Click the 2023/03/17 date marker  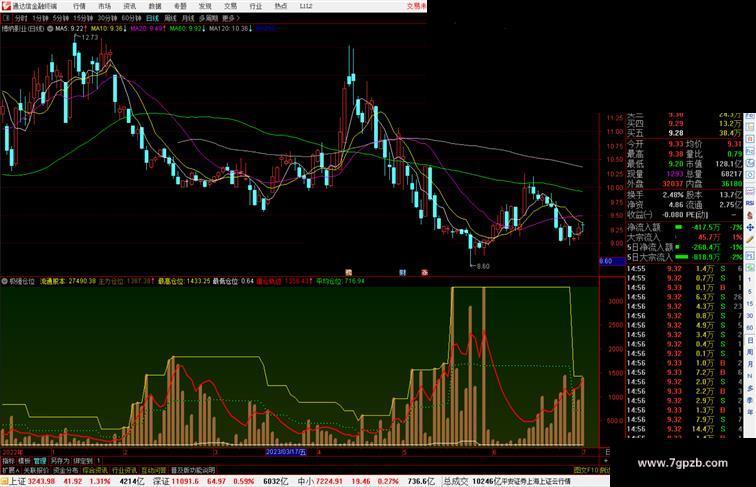[x=286, y=452]
